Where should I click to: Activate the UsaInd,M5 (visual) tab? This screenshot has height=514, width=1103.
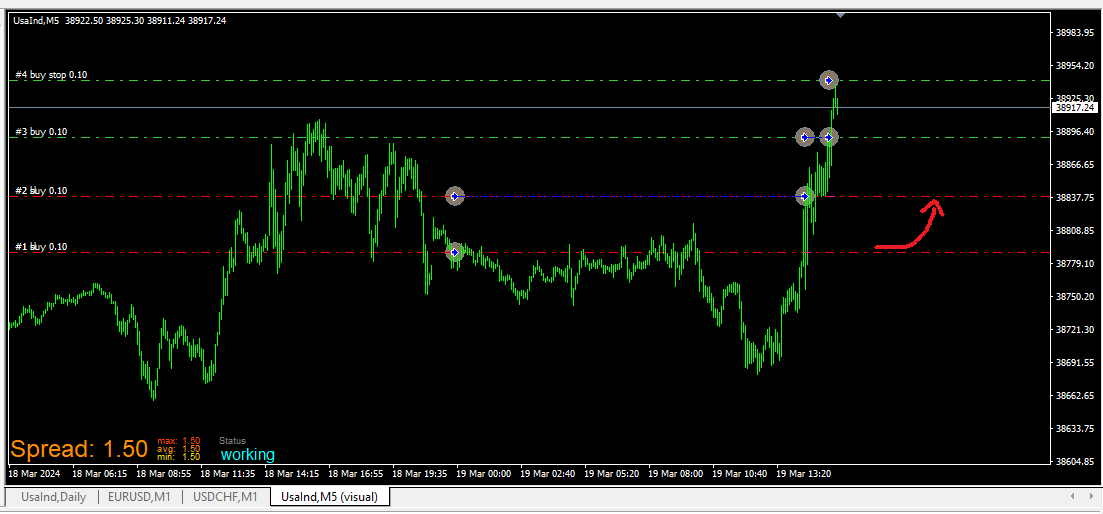coord(330,497)
